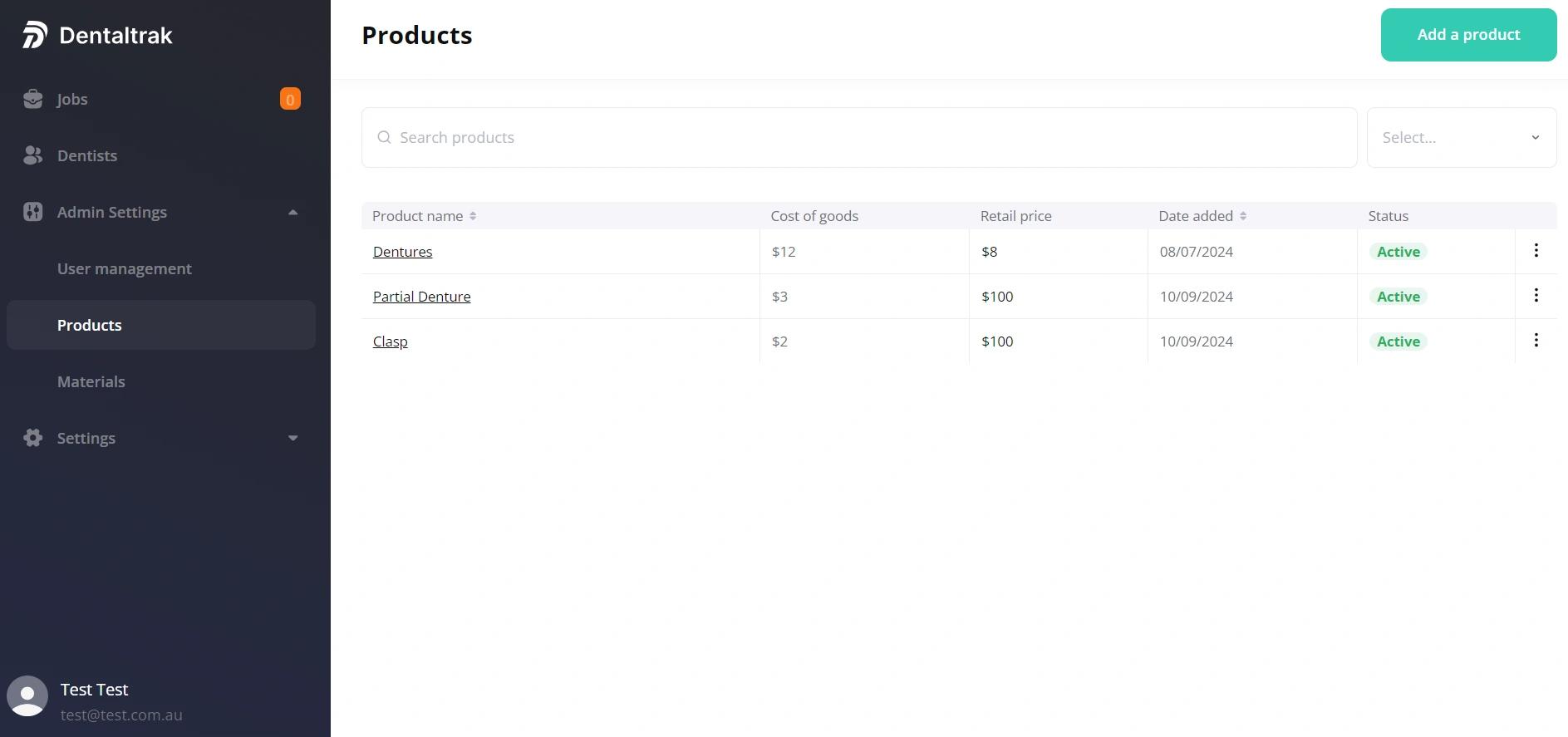Open the Partial Denture product link
The height and width of the screenshot is (737, 1568).
[x=421, y=297]
